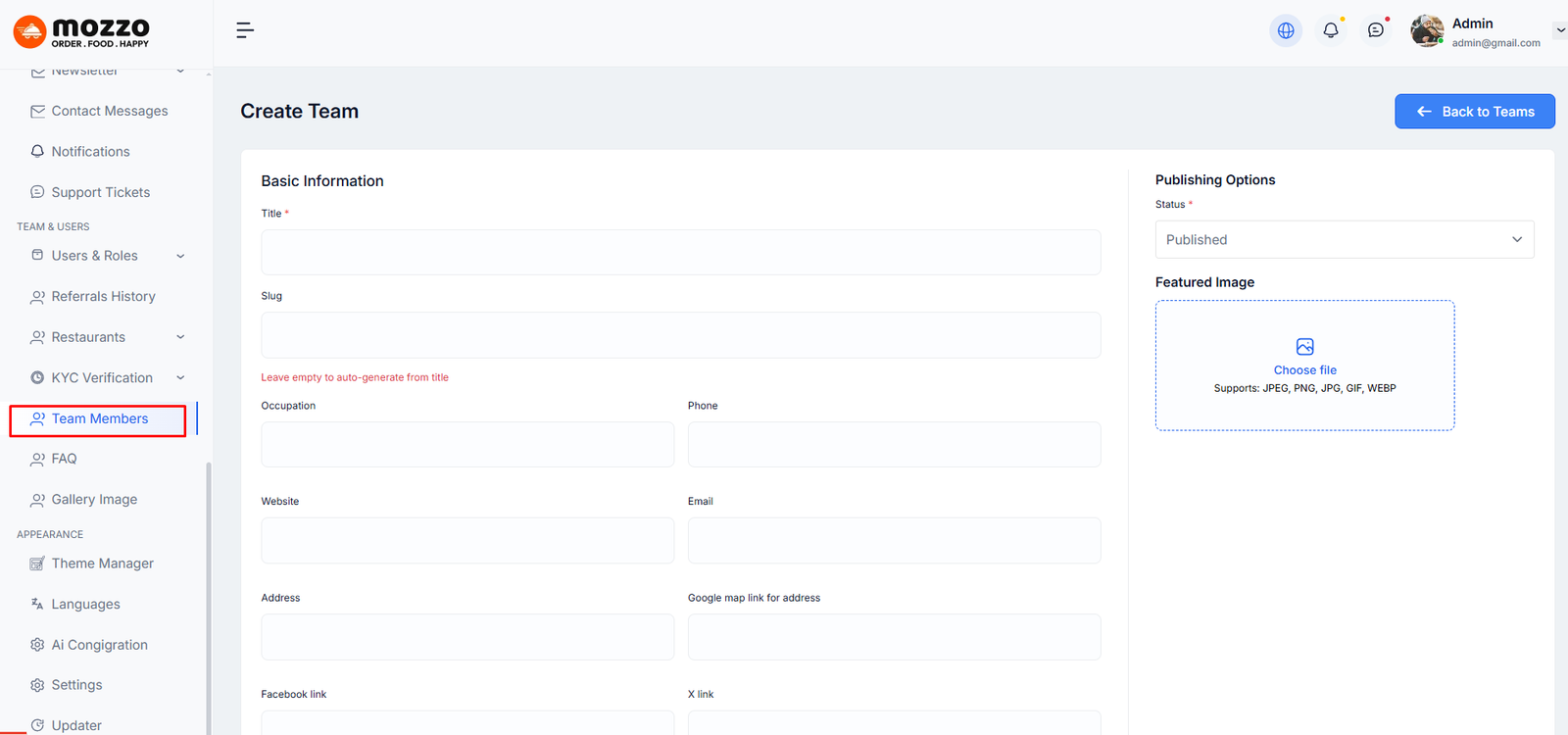Expand the KYC Verification submenu
The image size is (1568, 735).
coord(180,378)
